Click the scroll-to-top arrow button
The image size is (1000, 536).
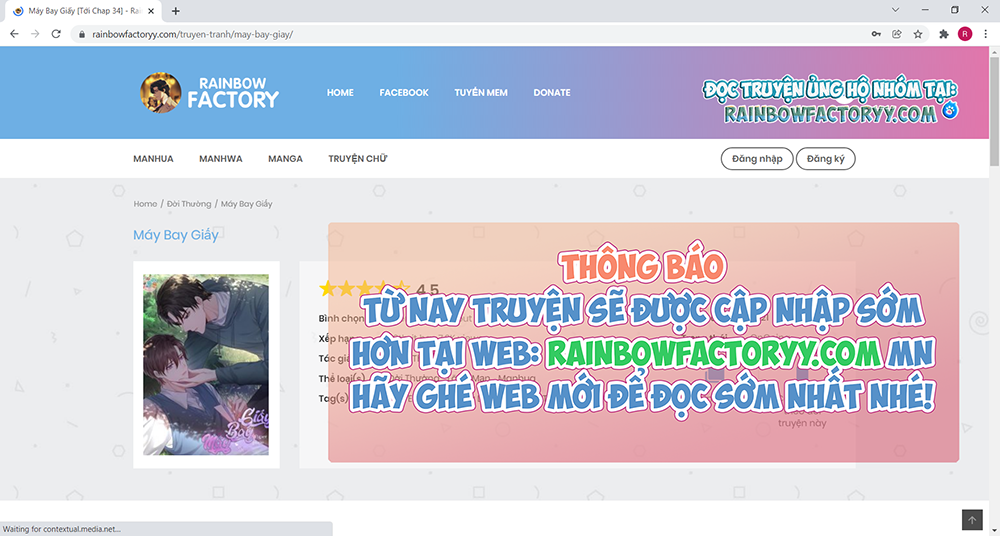click(x=972, y=520)
